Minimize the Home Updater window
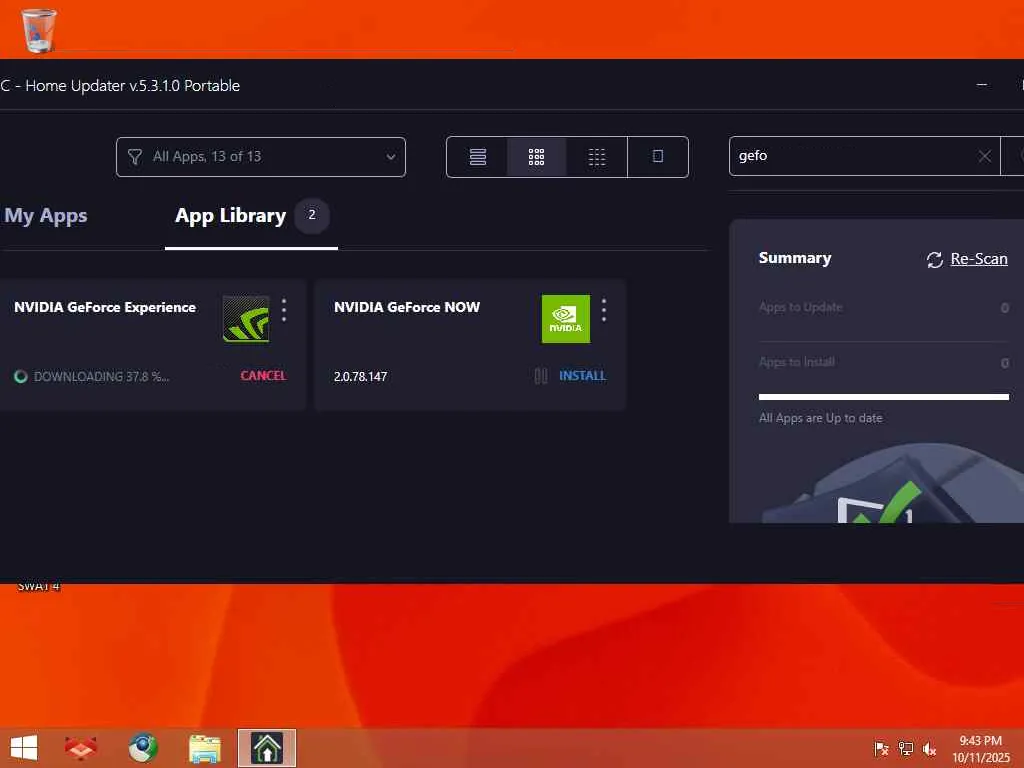Image resolution: width=1024 pixels, height=768 pixels. tap(982, 85)
